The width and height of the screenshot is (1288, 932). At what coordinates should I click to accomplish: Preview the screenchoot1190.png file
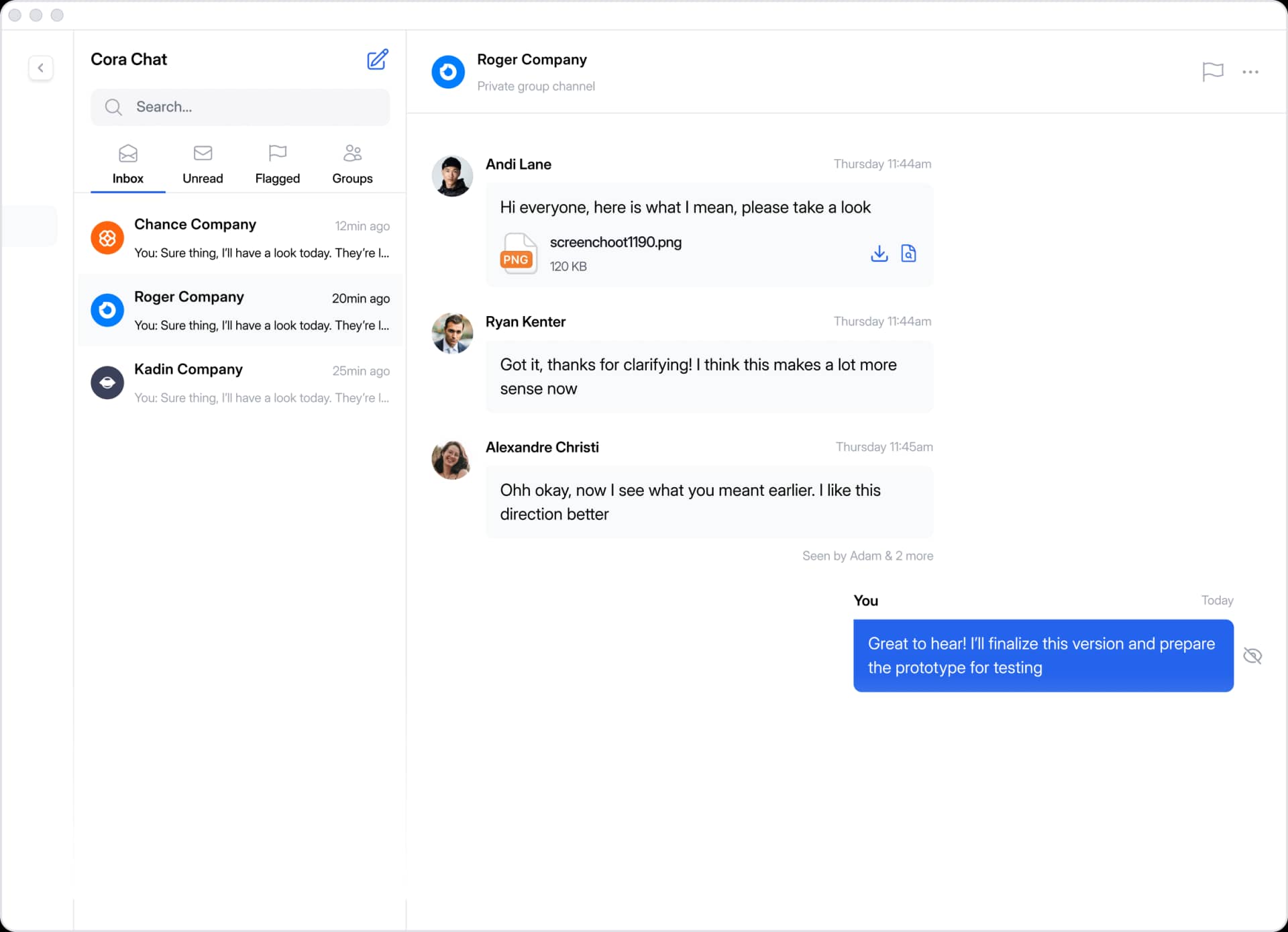(909, 254)
